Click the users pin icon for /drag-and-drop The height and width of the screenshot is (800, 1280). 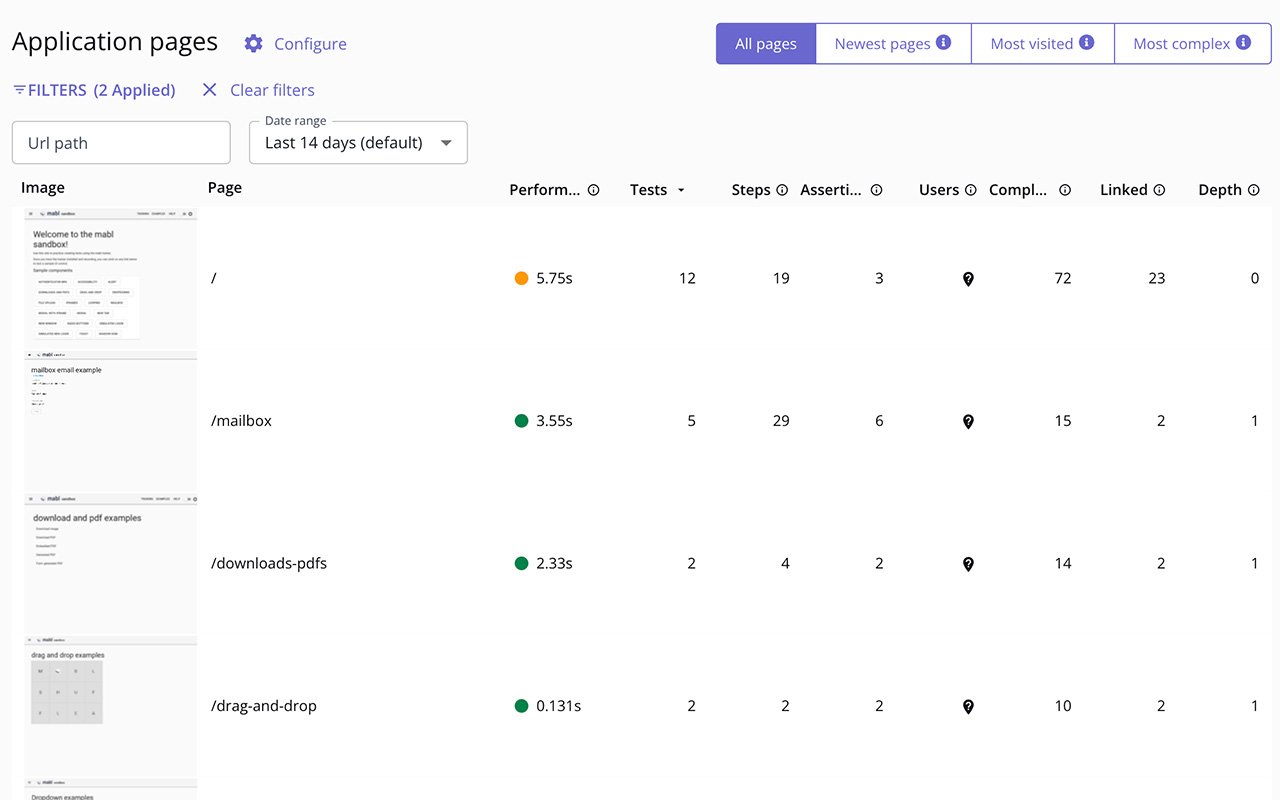click(x=968, y=707)
